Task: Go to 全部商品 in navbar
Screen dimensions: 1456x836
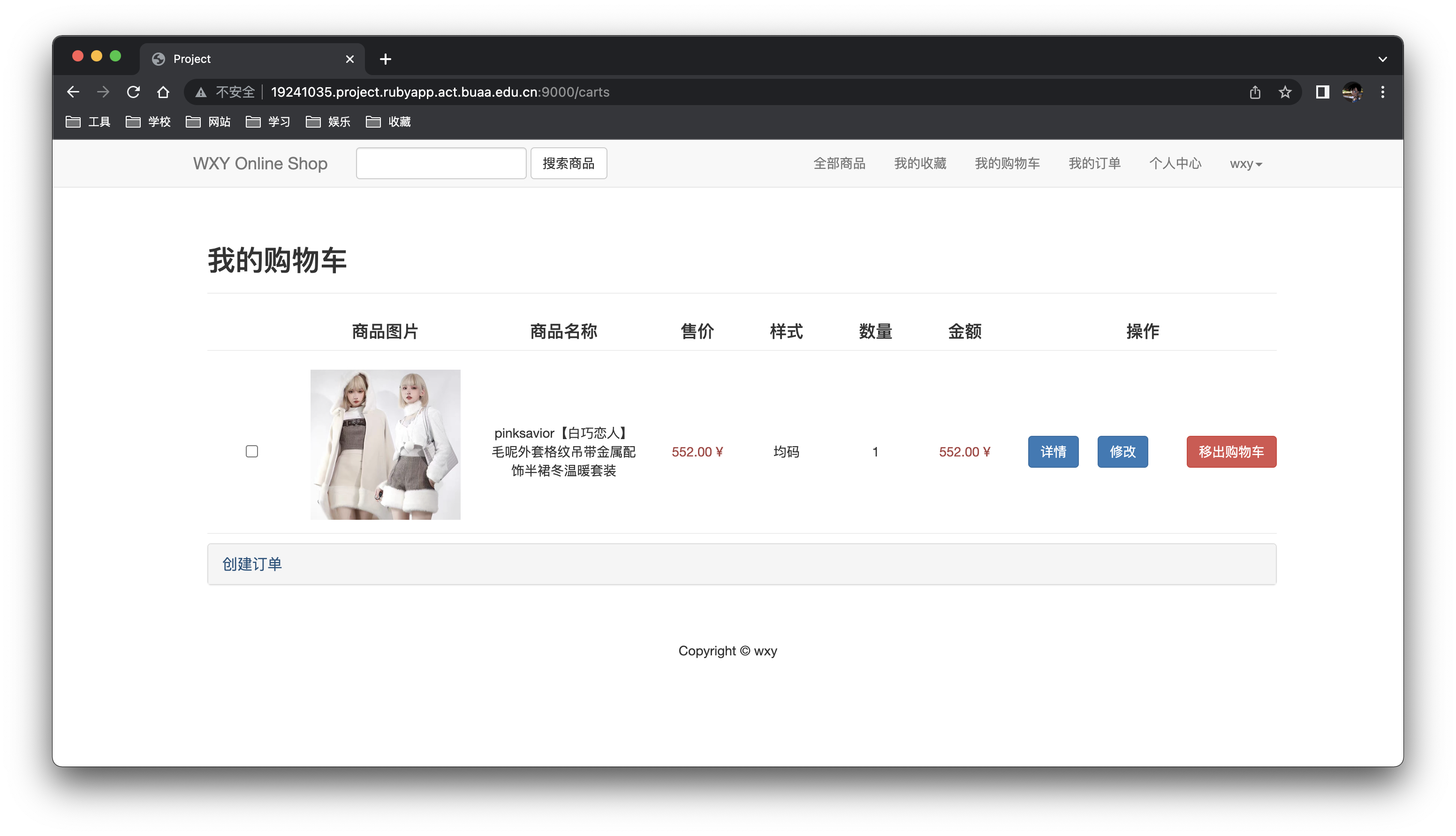Action: click(x=839, y=164)
